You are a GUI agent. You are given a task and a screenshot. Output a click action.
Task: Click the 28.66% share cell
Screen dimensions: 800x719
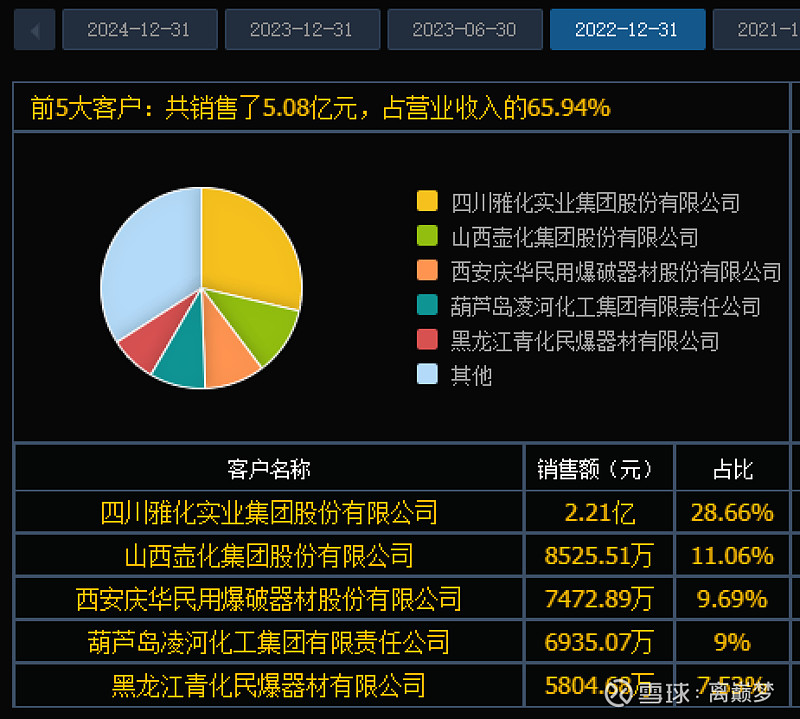(733, 513)
